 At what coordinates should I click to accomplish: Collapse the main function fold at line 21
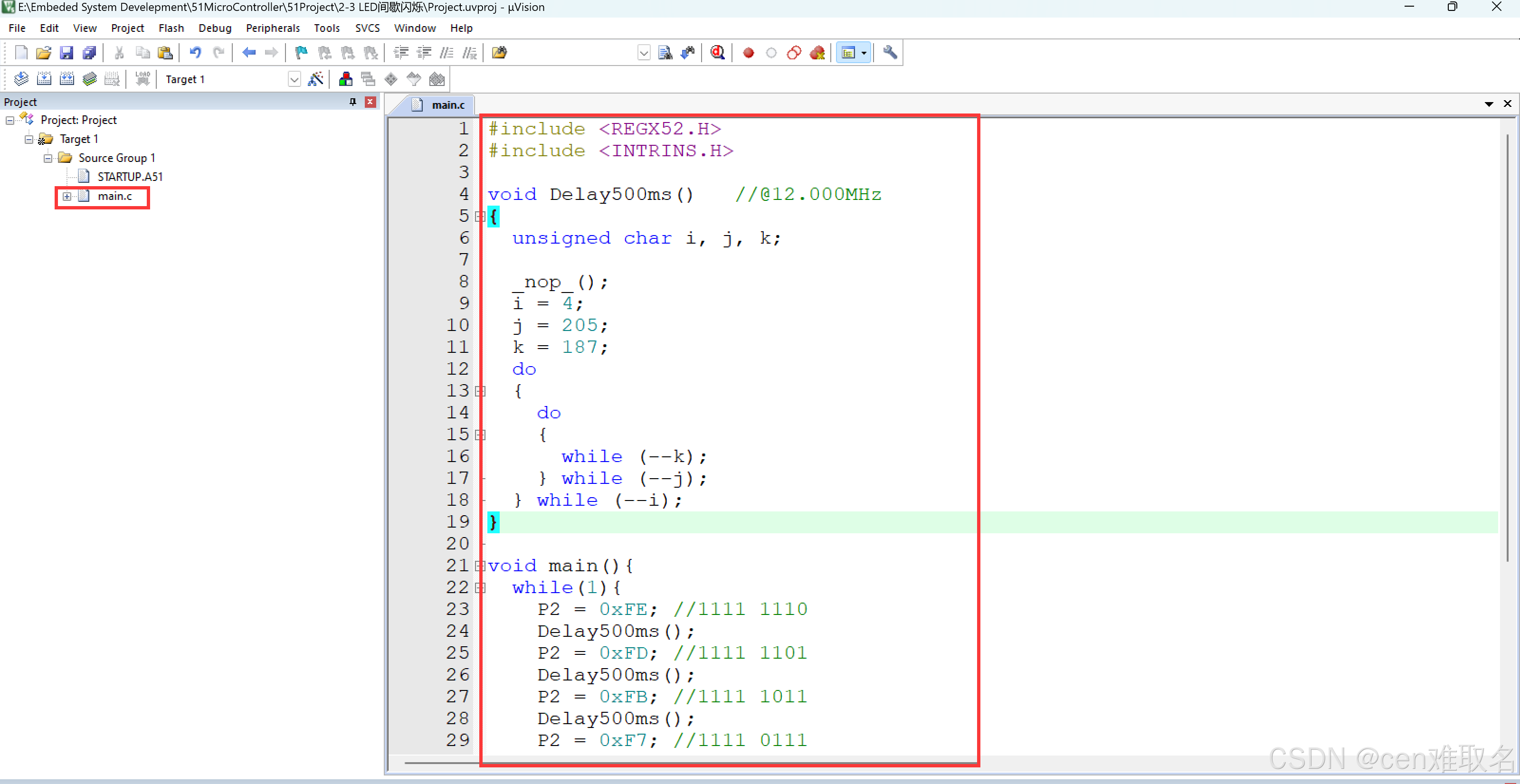click(480, 566)
